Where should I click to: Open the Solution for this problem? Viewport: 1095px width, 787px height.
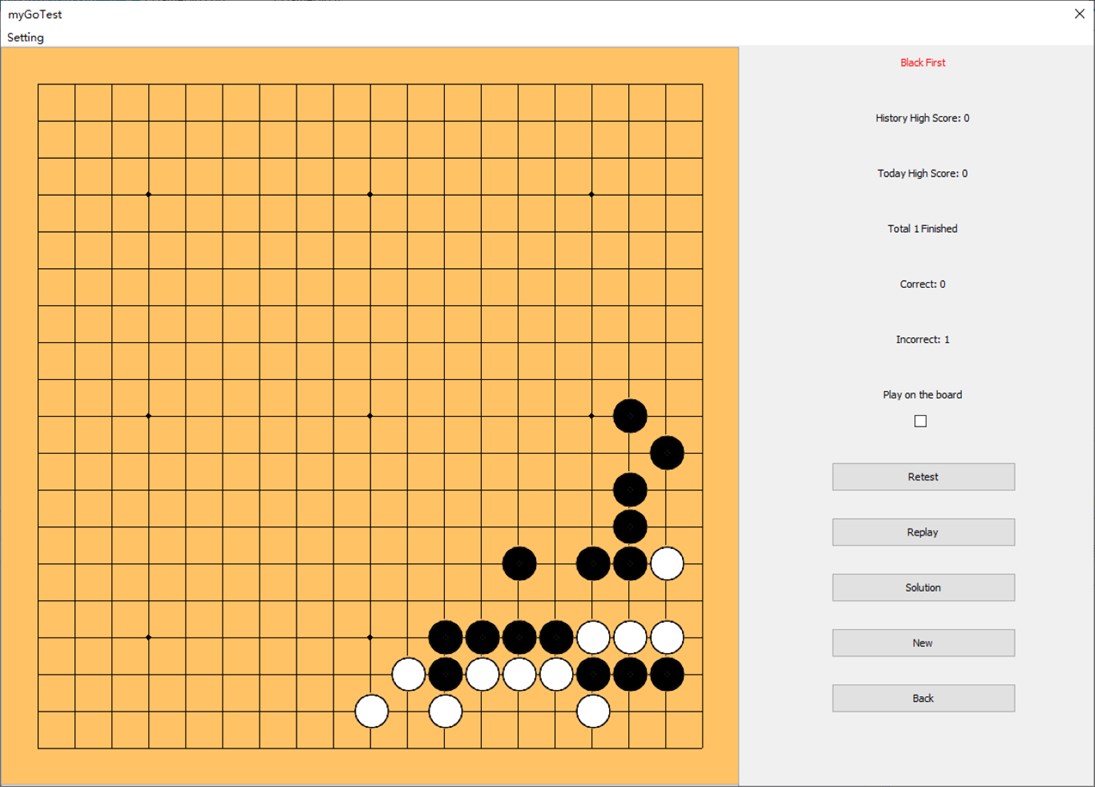point(922,587)
